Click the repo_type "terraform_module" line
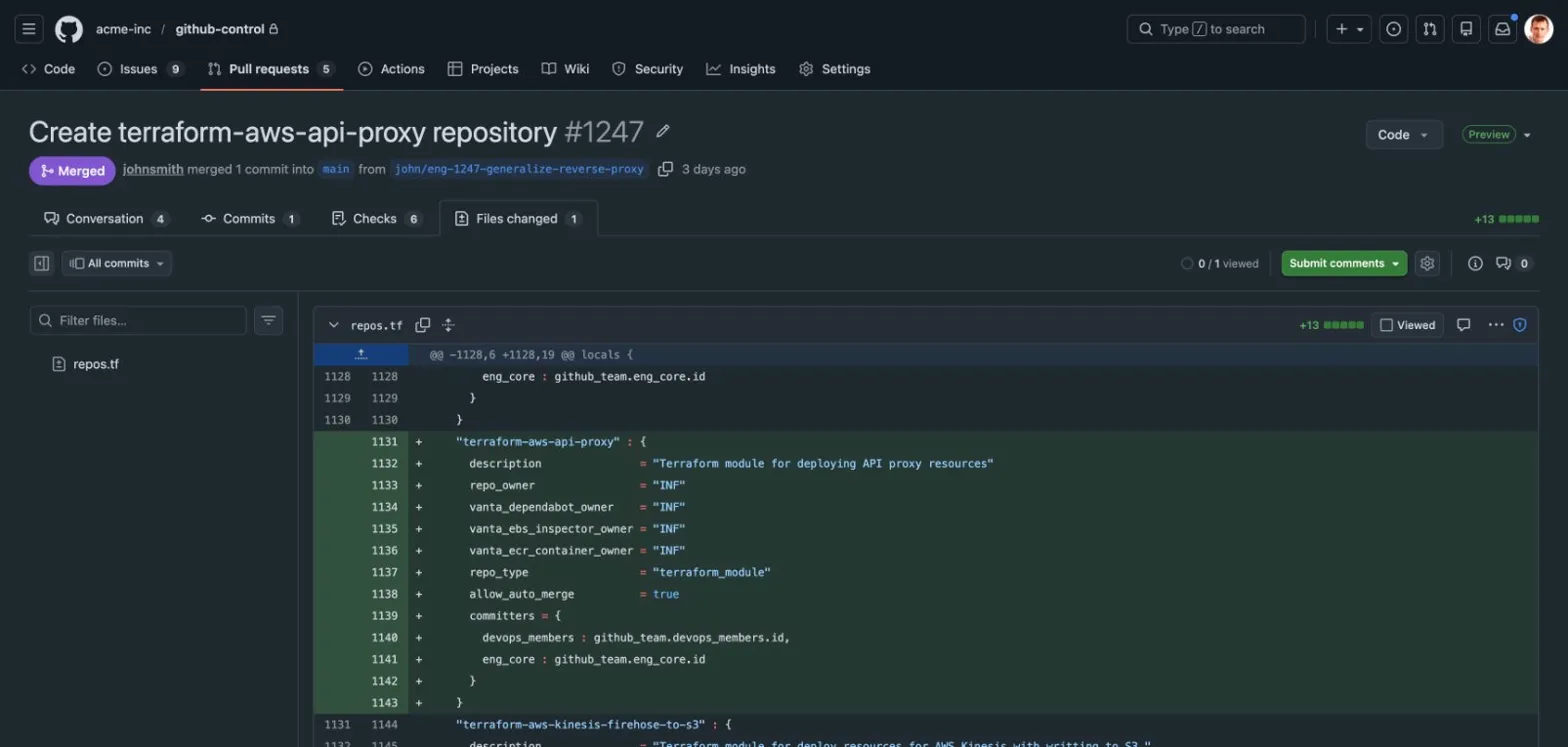Screen dimensions: 1568x747 (925, 572)
